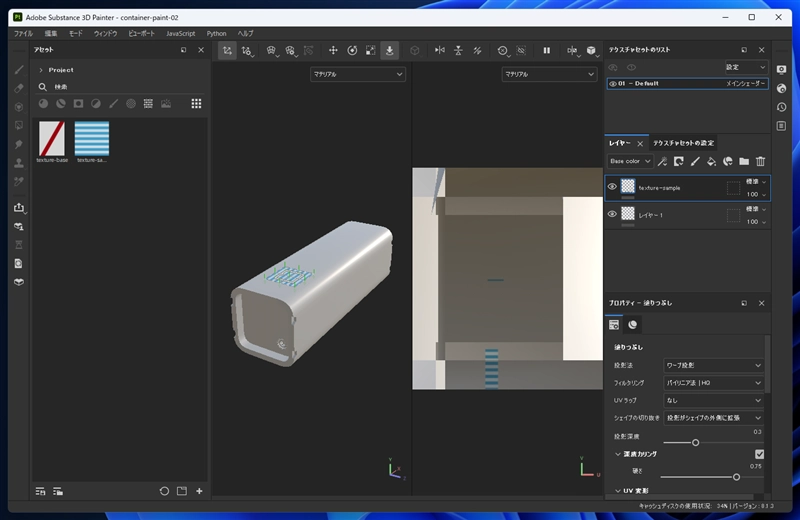
Task: Click the first tool in top toolbar
Action: coord(227,50)
